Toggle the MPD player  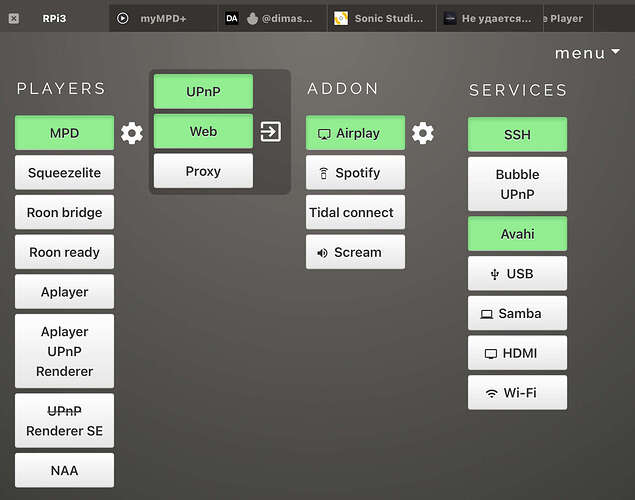(64, 133)
